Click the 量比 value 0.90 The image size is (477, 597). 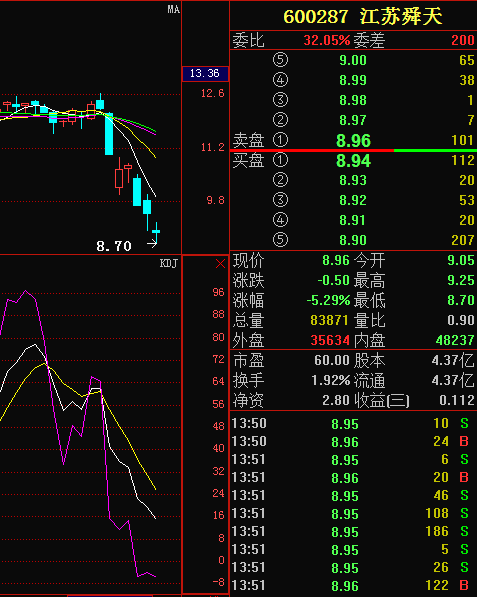point(461,320)
